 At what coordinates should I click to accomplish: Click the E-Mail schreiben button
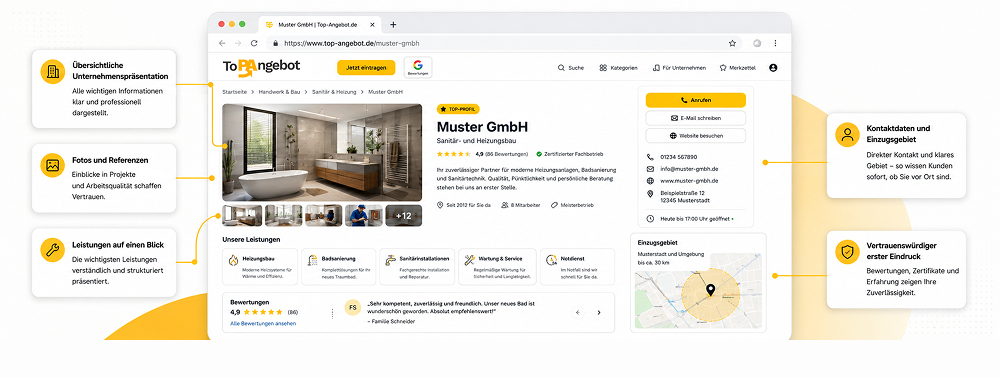click(x=696, y=118)
